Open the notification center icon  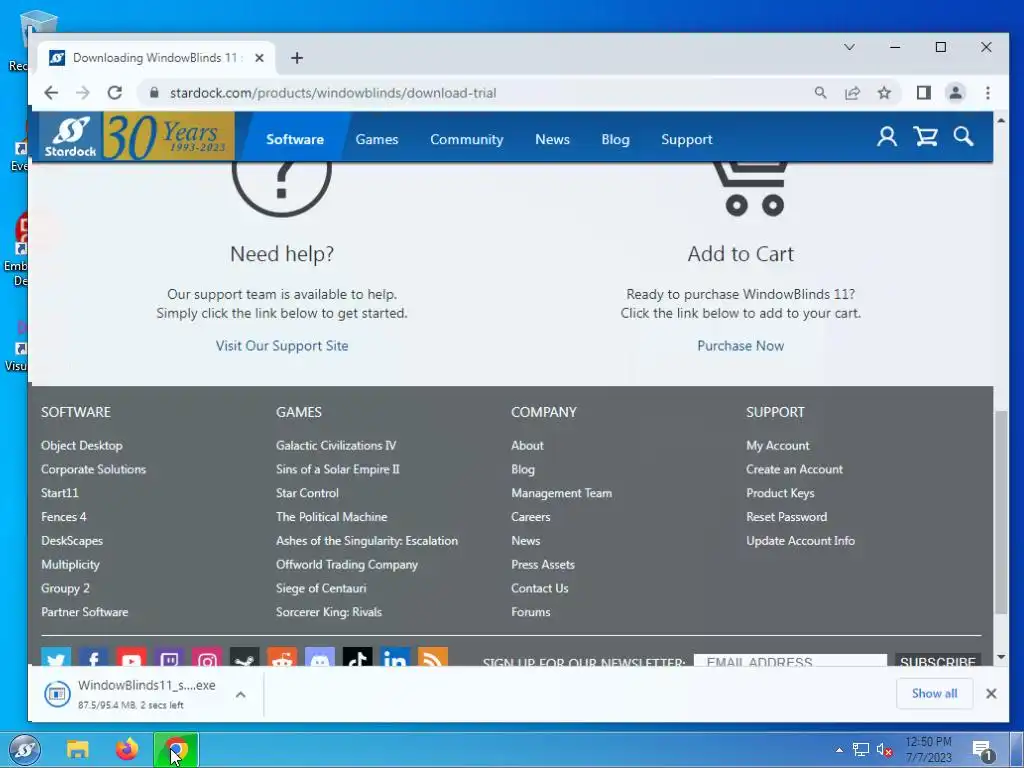[982, 751]
